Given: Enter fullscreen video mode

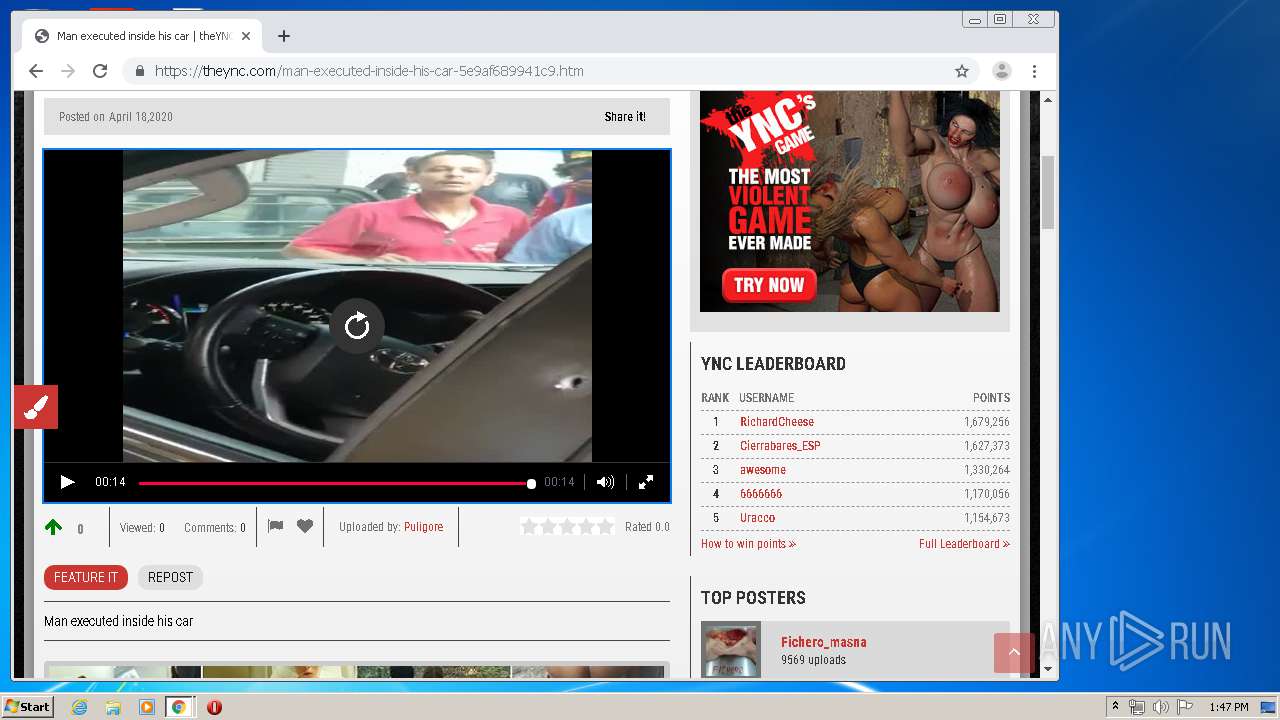Looking at the screenshot, I should pos(646,482).
